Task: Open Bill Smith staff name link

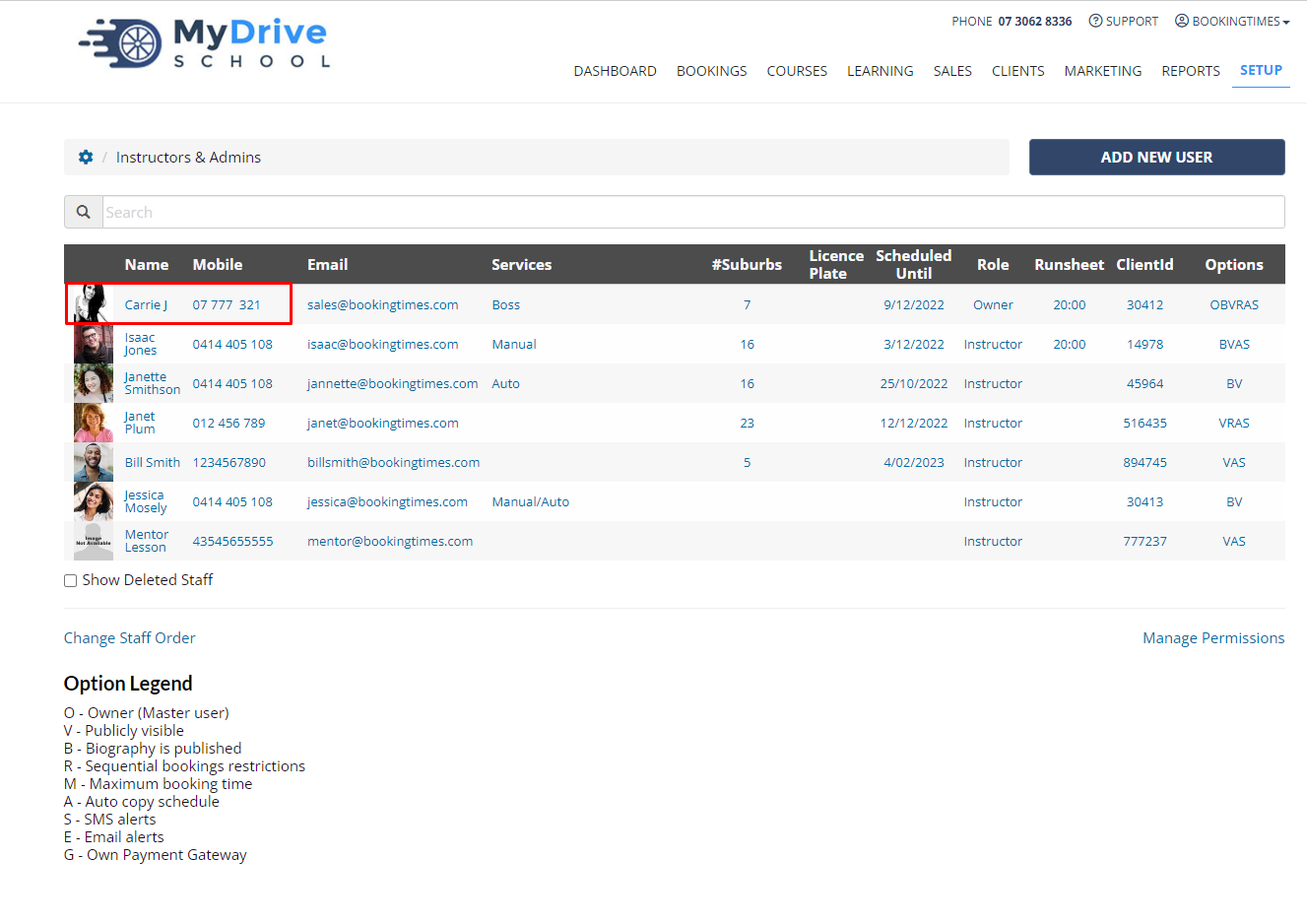Action: (x=153, y=462)
